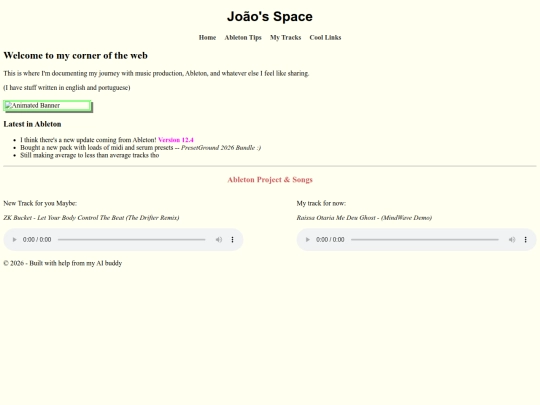Open the Cool Links page
Image resolution: width=540 pixels, height=405 pixels.
click(x=325, y=38)
